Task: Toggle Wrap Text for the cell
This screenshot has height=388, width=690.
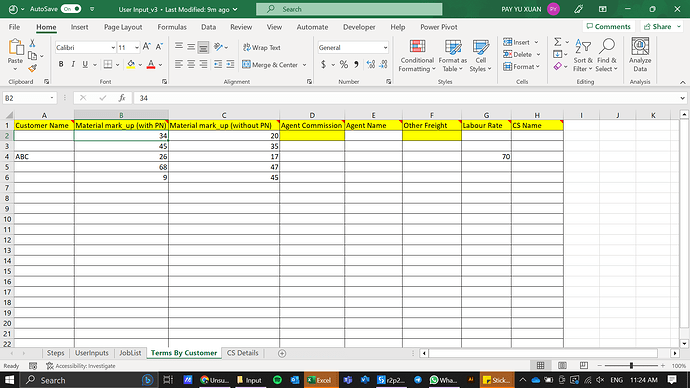Action: (x=262, y=48)
